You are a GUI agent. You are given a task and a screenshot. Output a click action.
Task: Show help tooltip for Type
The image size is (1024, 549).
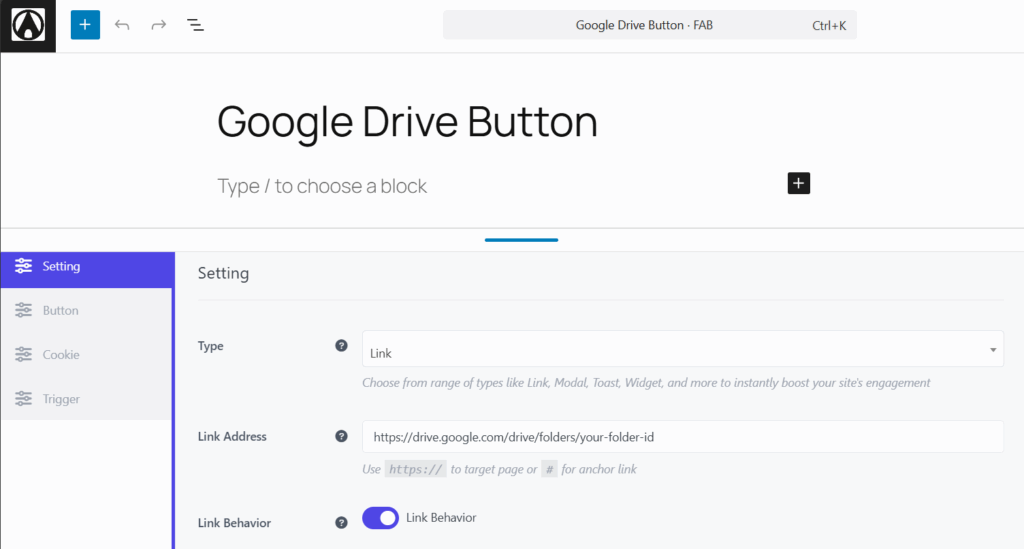click(x=341, y=346)
